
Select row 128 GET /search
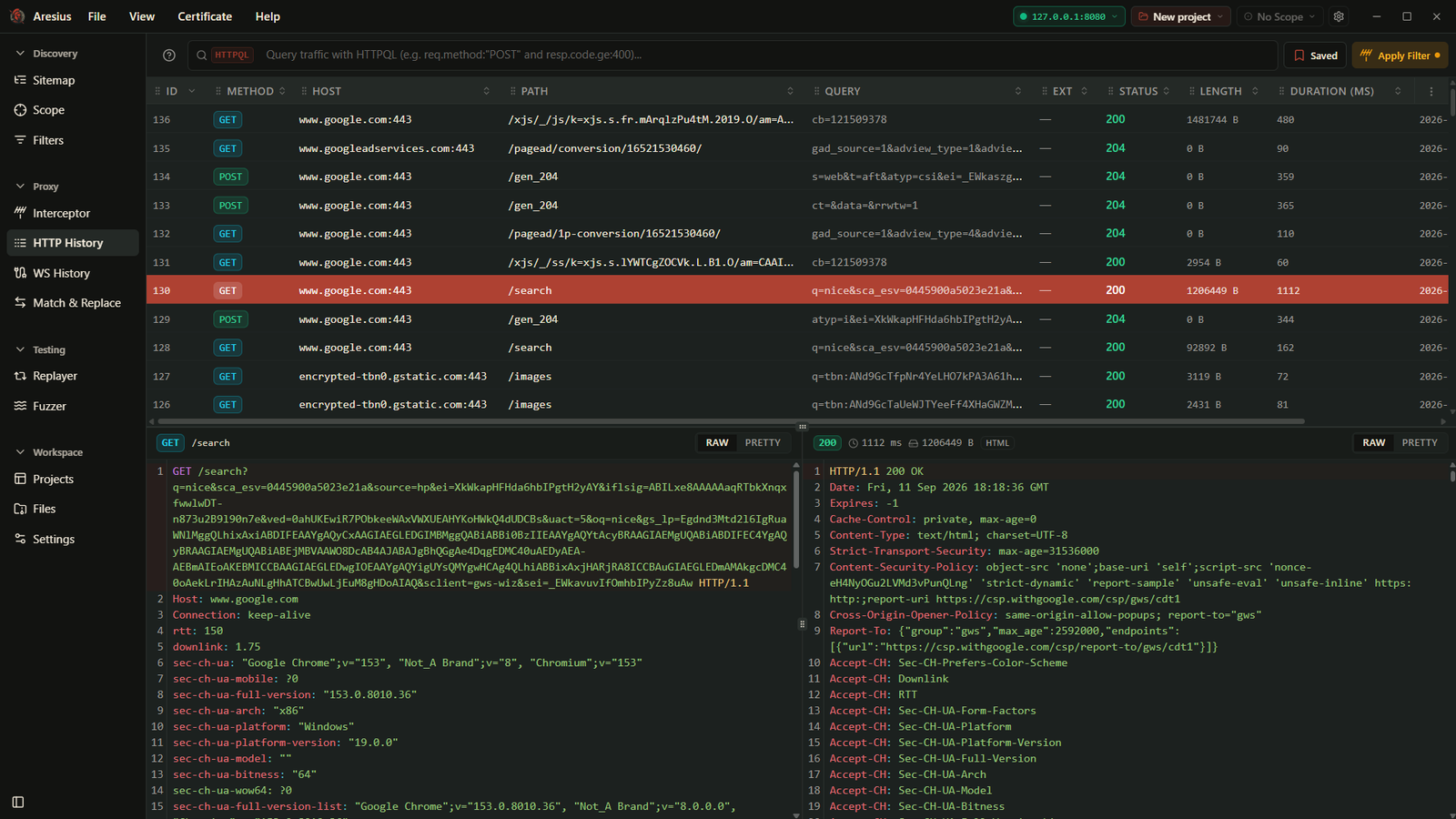point(797,348)
